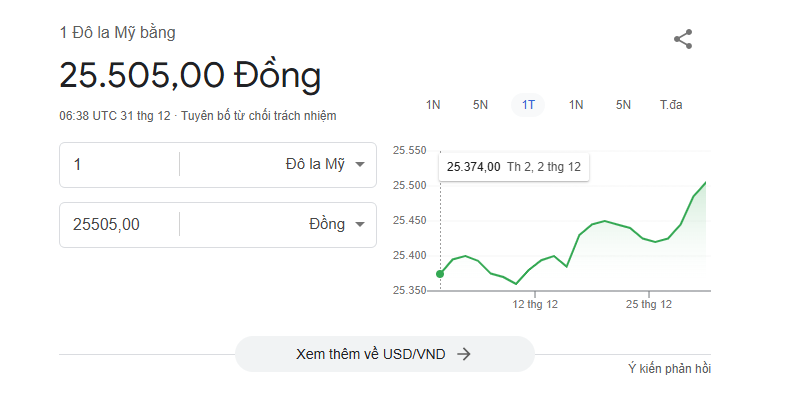
Task: Click the arrow icon beside Xem thêm về USD/VND
Action: point(464,354)
